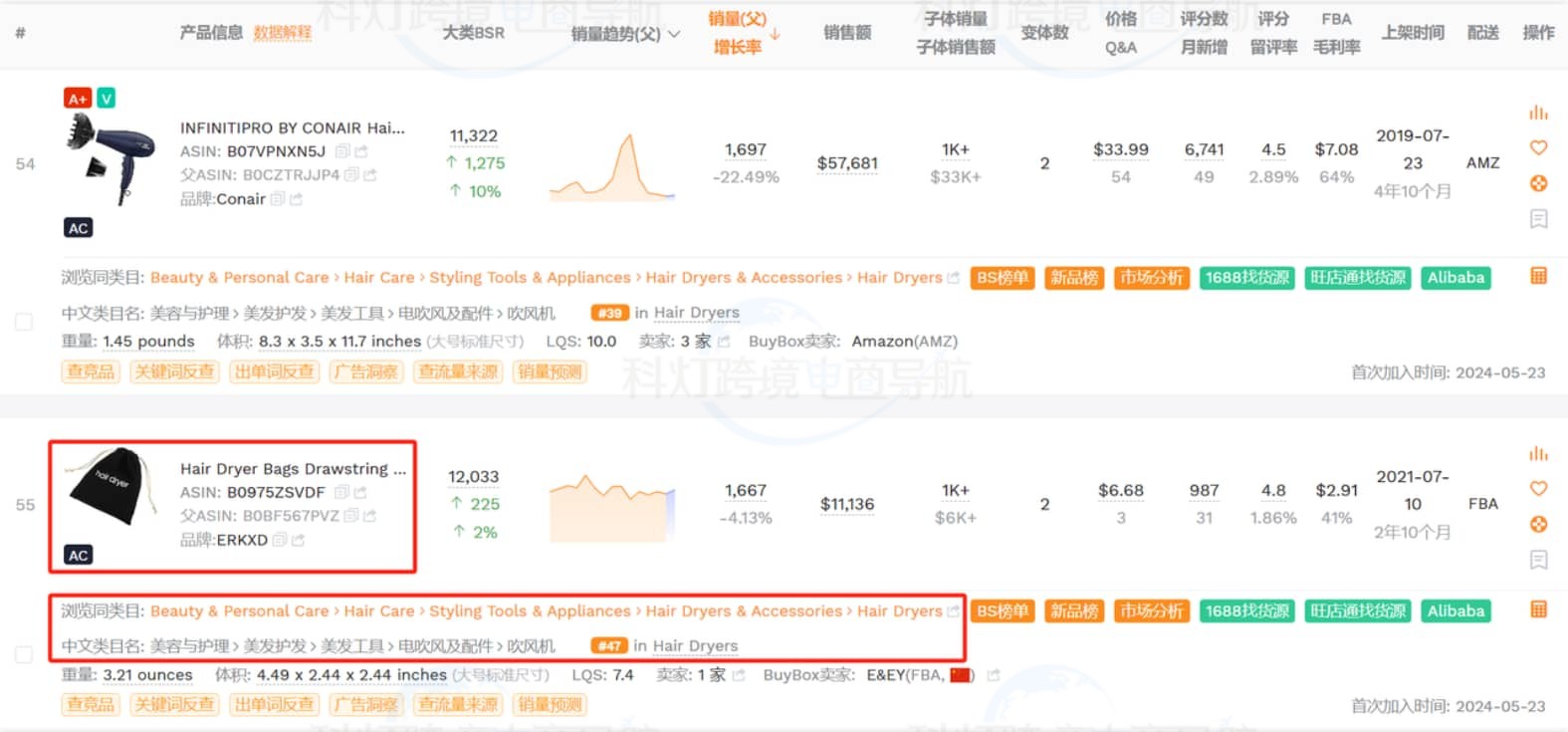Click the 销售额 column header
The image size is (1568, 732).
[847, 33]
